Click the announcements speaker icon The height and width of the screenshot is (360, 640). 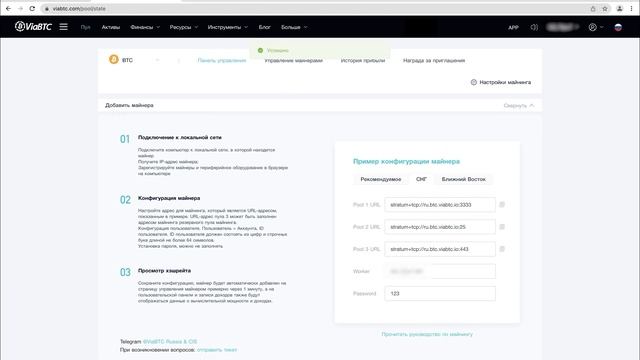[x=534, y=27]
